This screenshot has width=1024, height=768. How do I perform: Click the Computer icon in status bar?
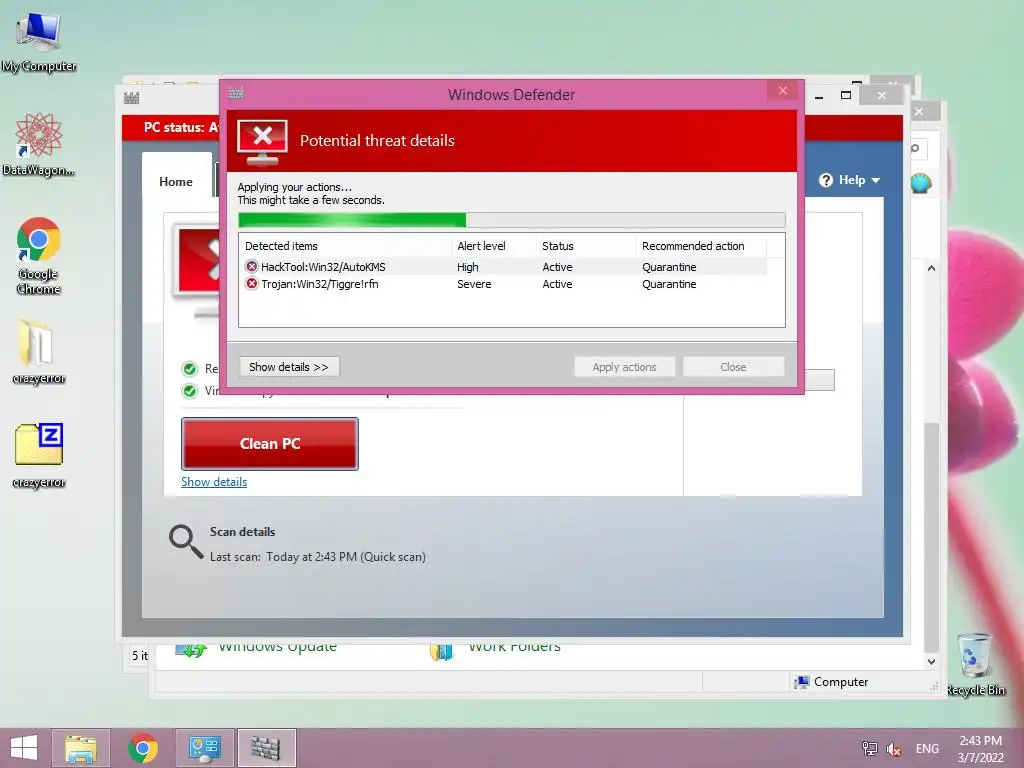point(801,682)
